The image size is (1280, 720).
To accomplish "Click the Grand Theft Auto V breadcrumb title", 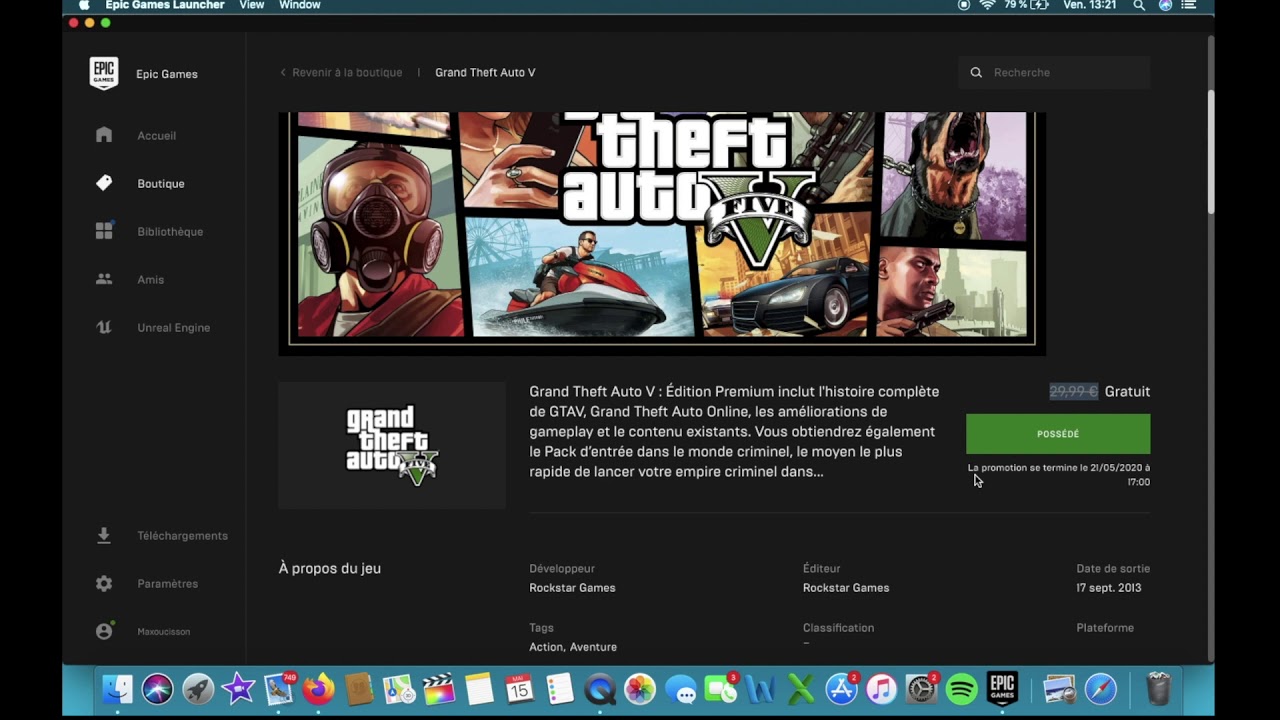I will click(x=485, y=73).
